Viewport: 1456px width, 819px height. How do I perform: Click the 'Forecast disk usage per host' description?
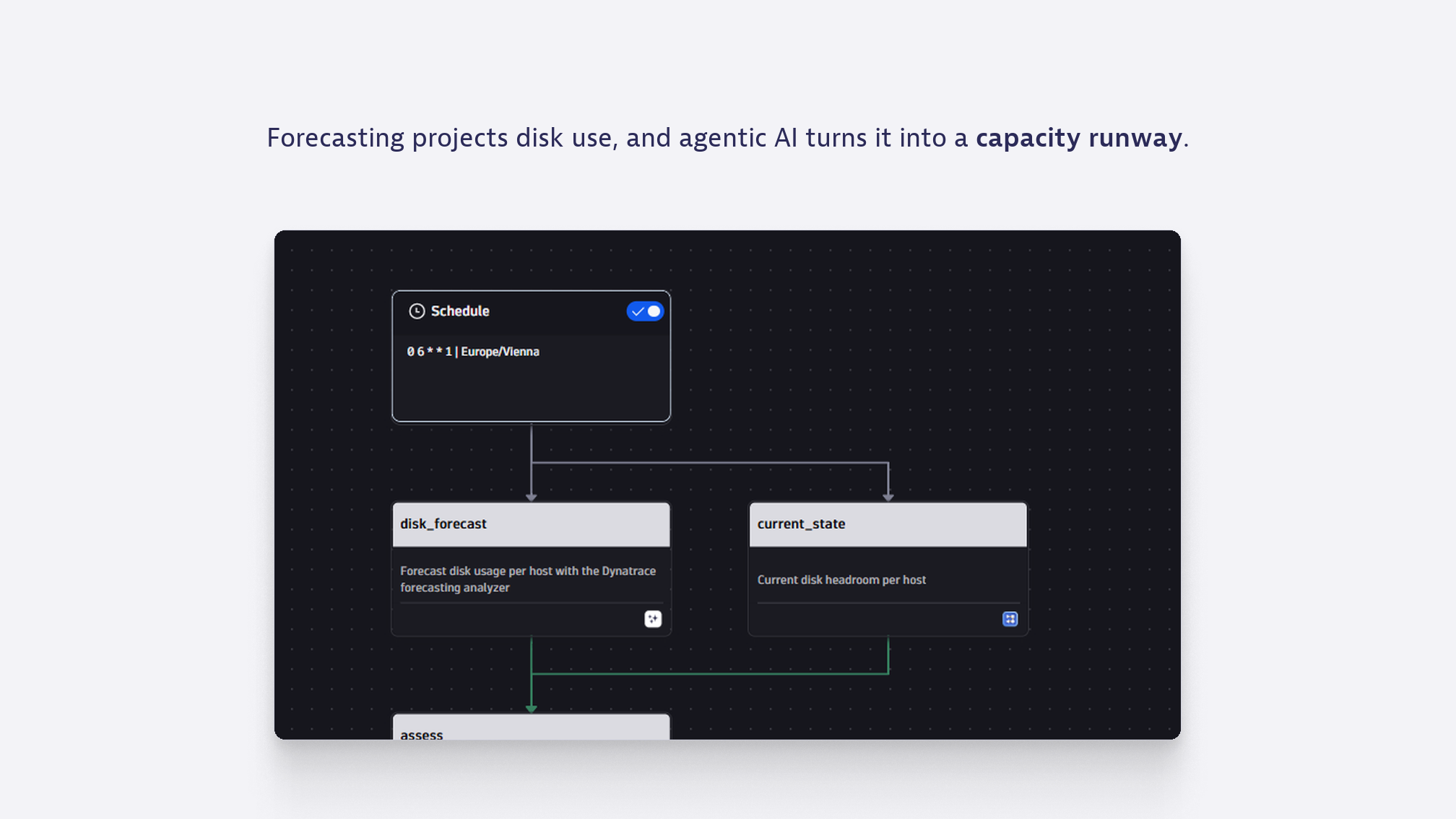coord(528,579)
